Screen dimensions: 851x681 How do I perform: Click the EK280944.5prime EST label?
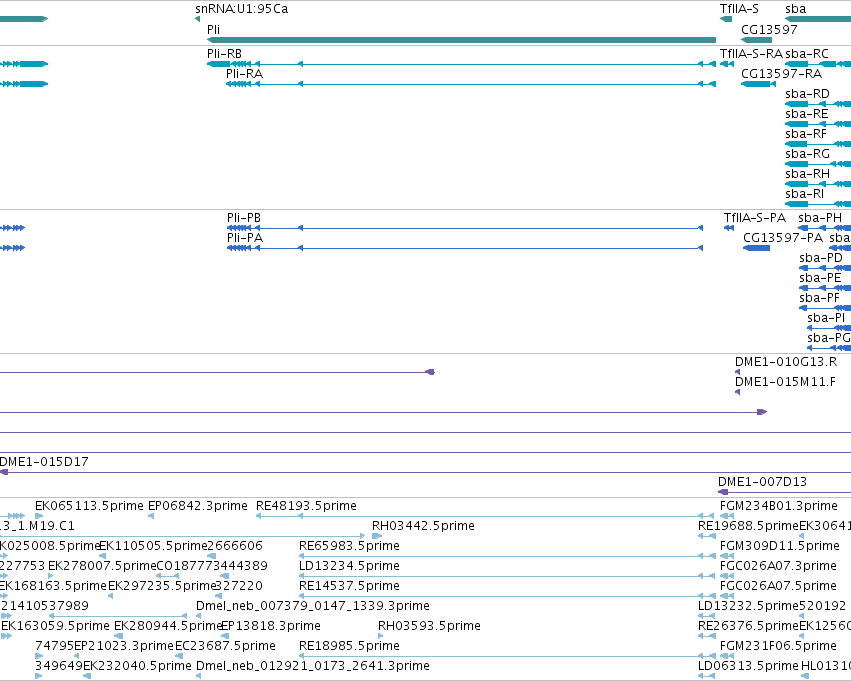(x=168, y=626)
